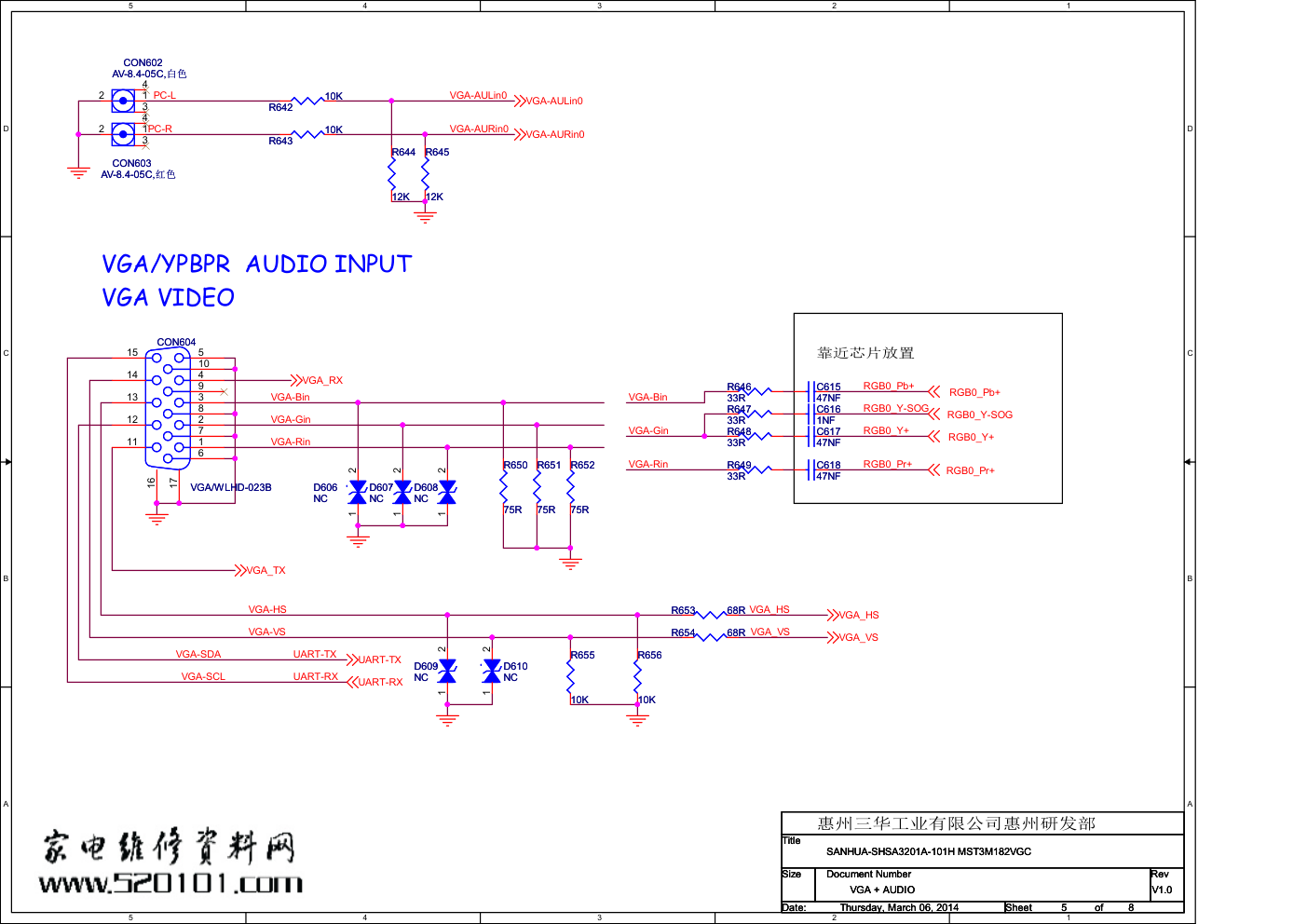Click the "VGA/YPBPR AUDIO INPUT" heading text
This screenshot has height=924, width=1307.
[x=256, y=265]
